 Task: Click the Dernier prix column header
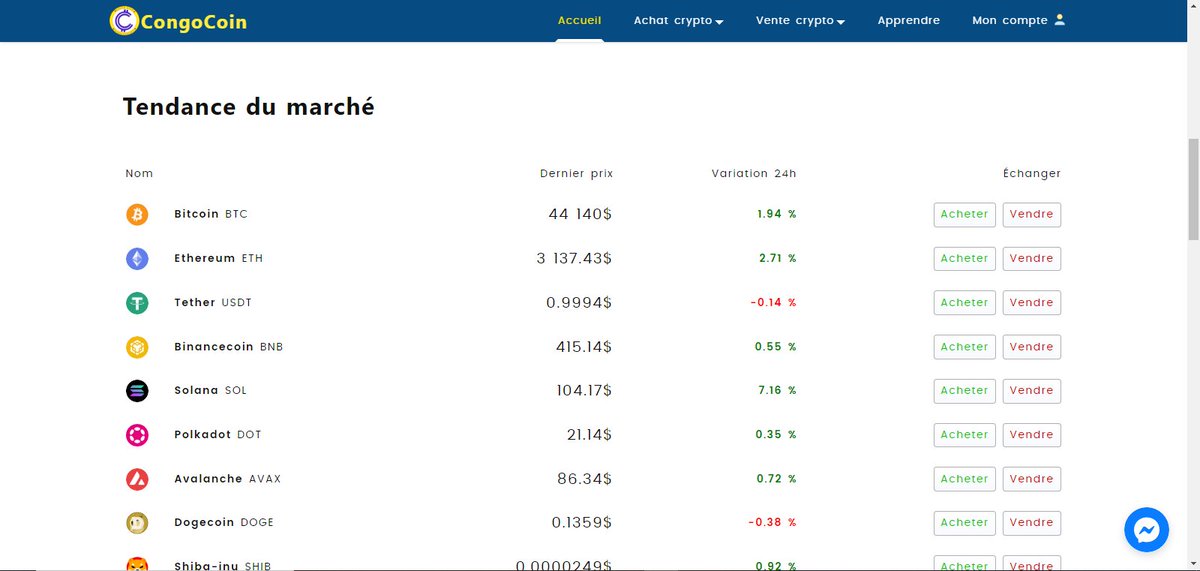[x=576, y=173]
